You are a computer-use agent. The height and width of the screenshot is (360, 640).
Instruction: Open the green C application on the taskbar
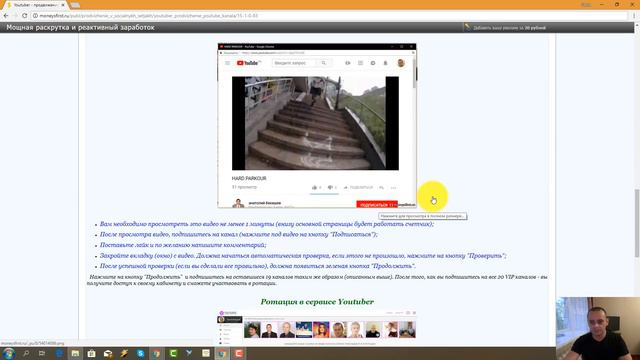pos(173,353)
